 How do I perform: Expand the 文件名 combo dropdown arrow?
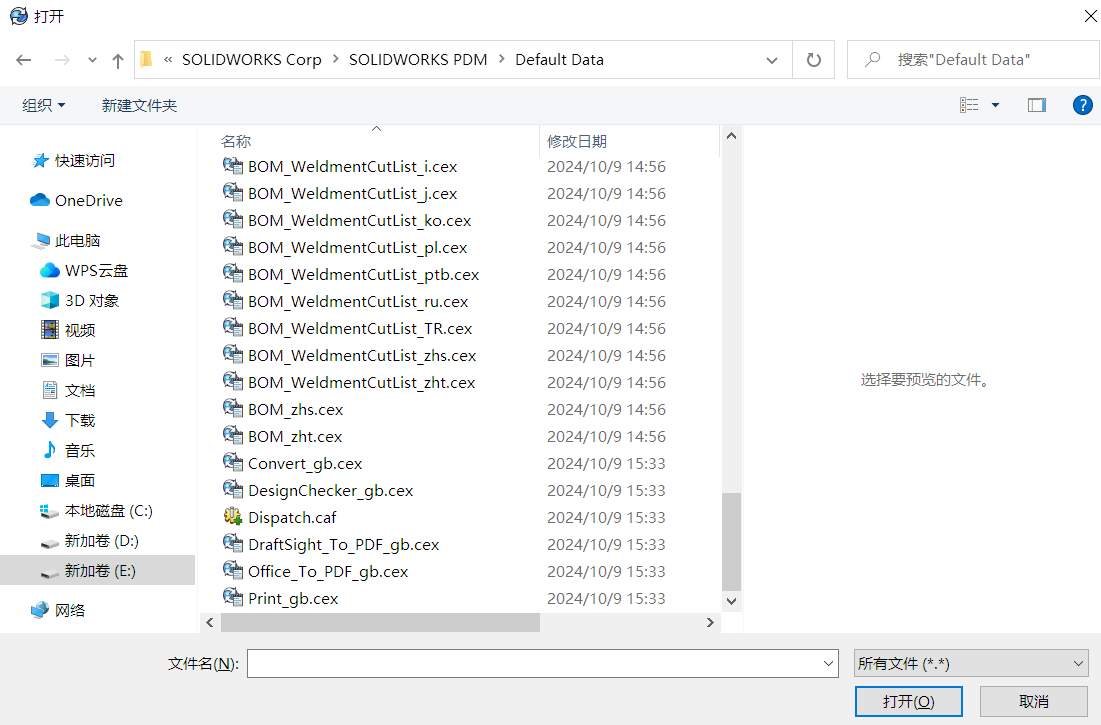[x=829, y=663]
